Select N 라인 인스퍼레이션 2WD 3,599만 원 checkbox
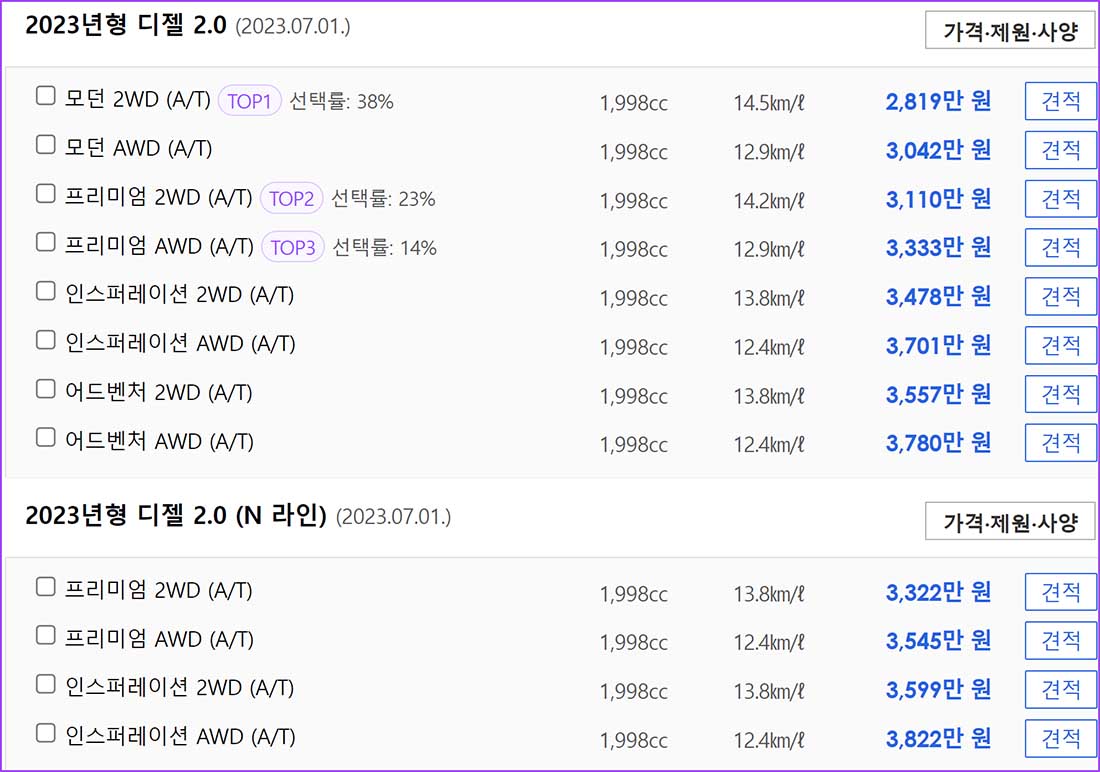The height and width of the screenshot is (772, 1100). (x=46, y=684)
